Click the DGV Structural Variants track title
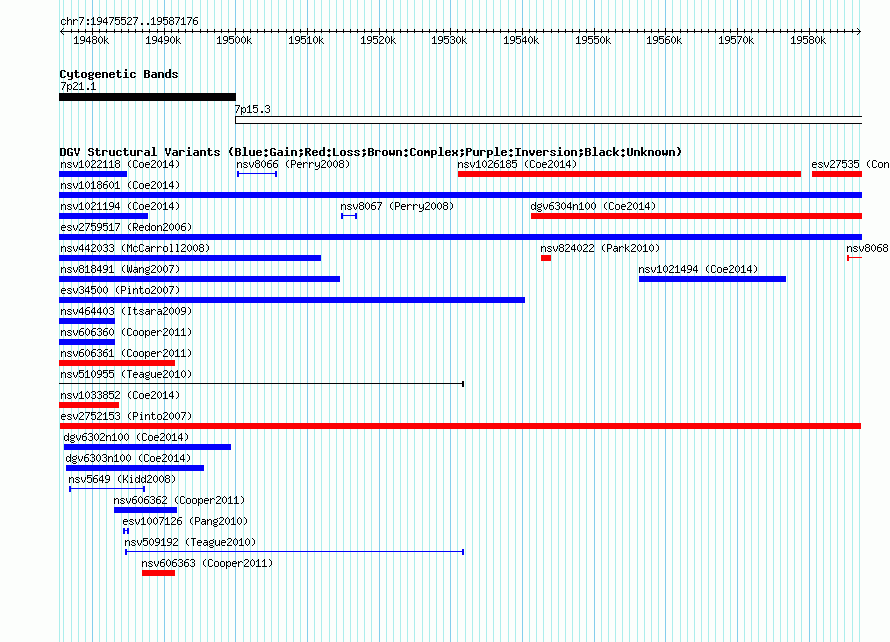The height and width of the screenshot is (642, 890). [x=370, y=152]
